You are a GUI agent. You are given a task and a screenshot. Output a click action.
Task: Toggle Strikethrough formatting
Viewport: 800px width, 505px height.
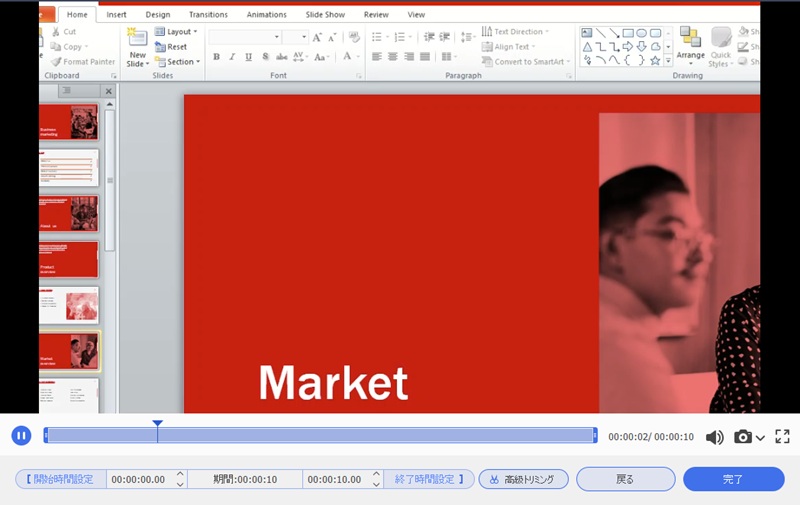(282, 57)
